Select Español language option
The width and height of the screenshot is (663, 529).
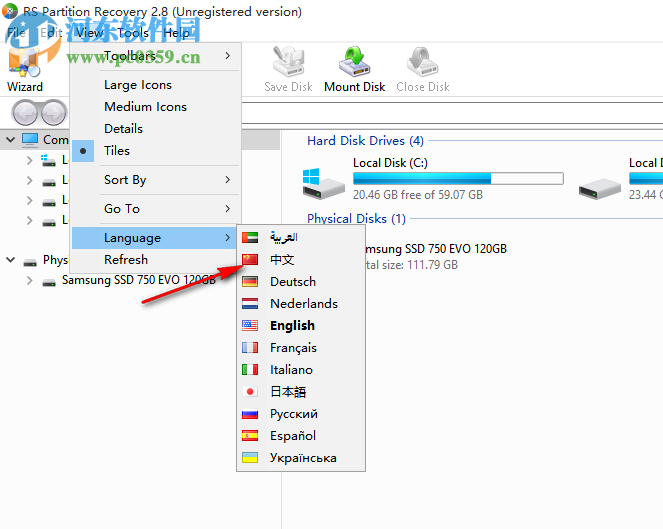click(301, 436)
